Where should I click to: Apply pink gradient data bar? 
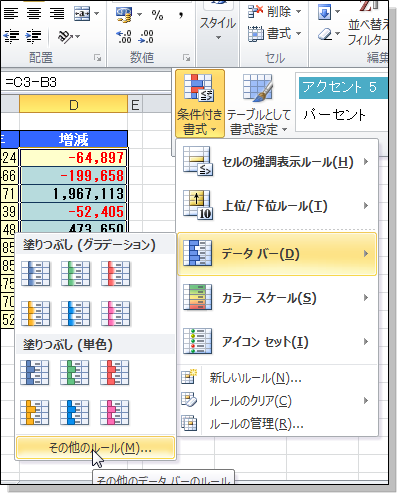pos(115,314)
